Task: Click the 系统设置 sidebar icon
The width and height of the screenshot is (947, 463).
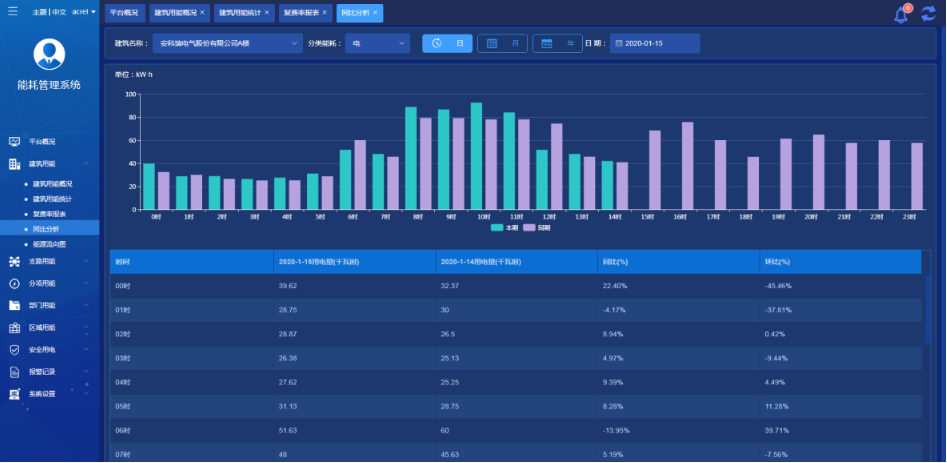Action: tap(14, 394)
